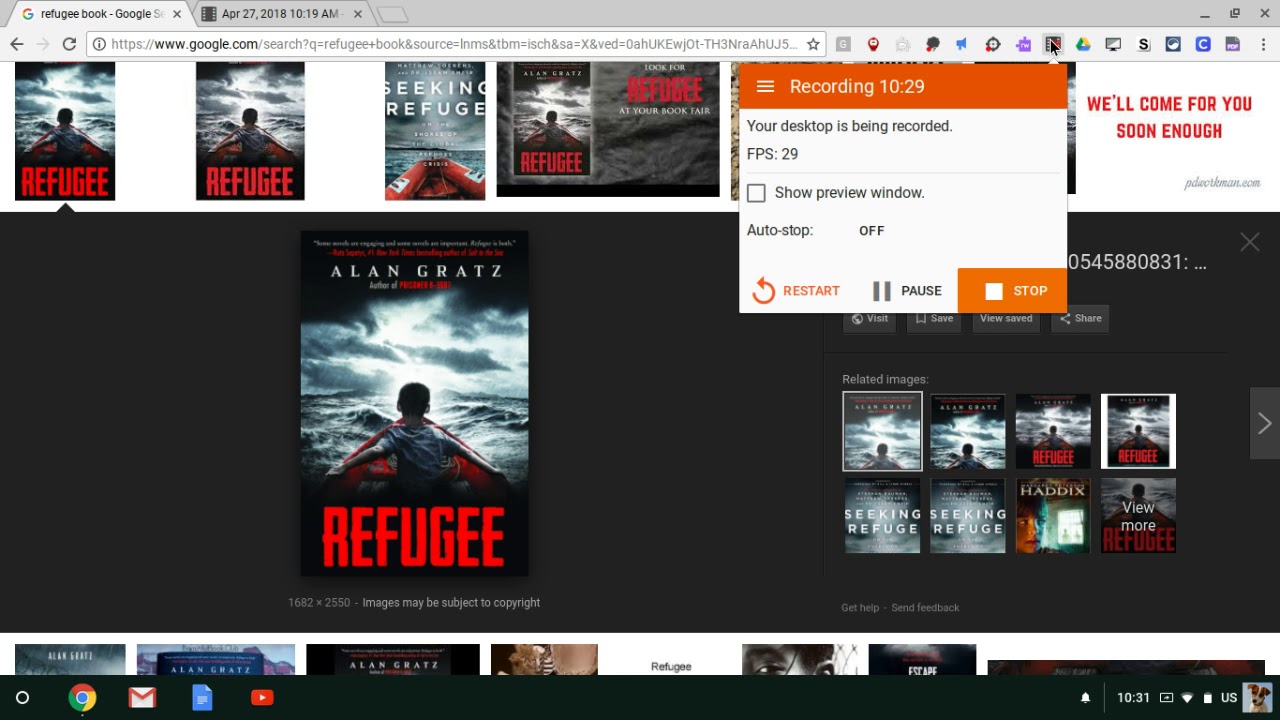
Task: Select the second Refugee result thumbnail
Action: (x=250, y=131)
